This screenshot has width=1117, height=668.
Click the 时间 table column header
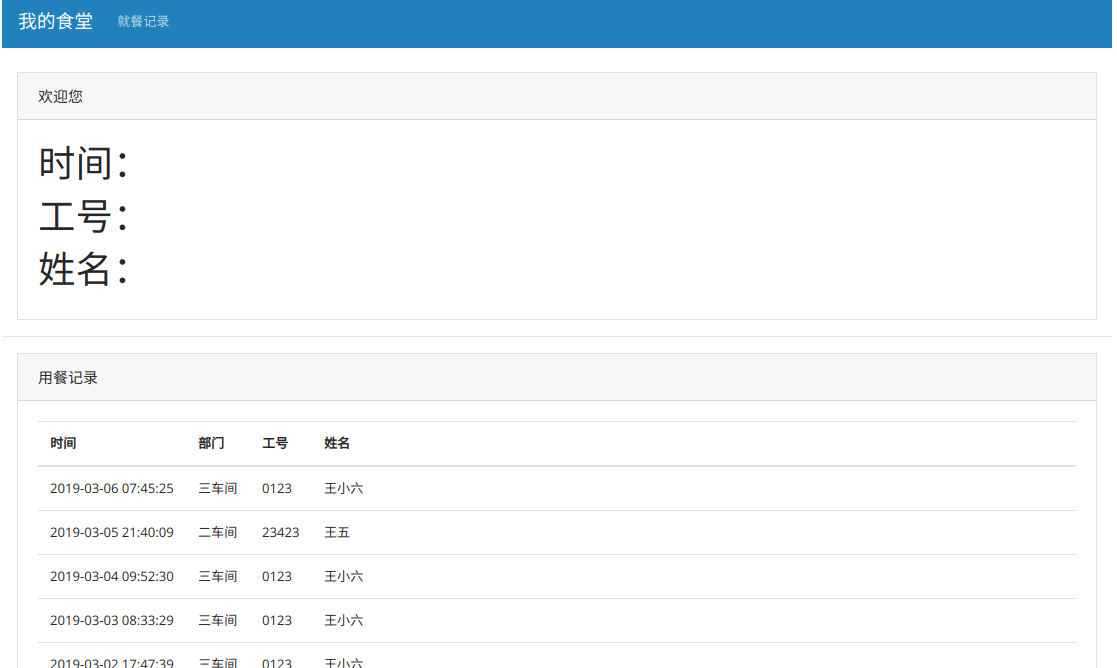pos(63,443)
